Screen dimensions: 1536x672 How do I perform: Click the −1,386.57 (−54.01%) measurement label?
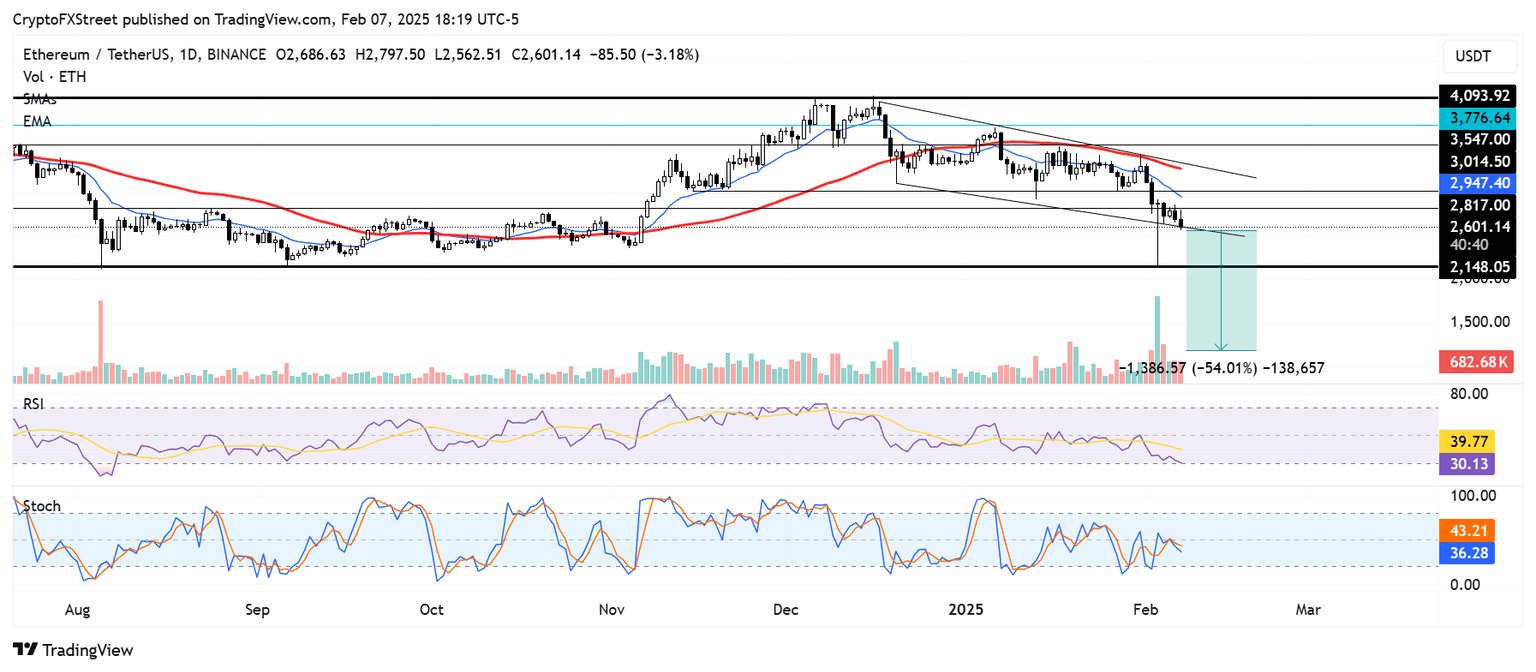(x=1220, y=368)
